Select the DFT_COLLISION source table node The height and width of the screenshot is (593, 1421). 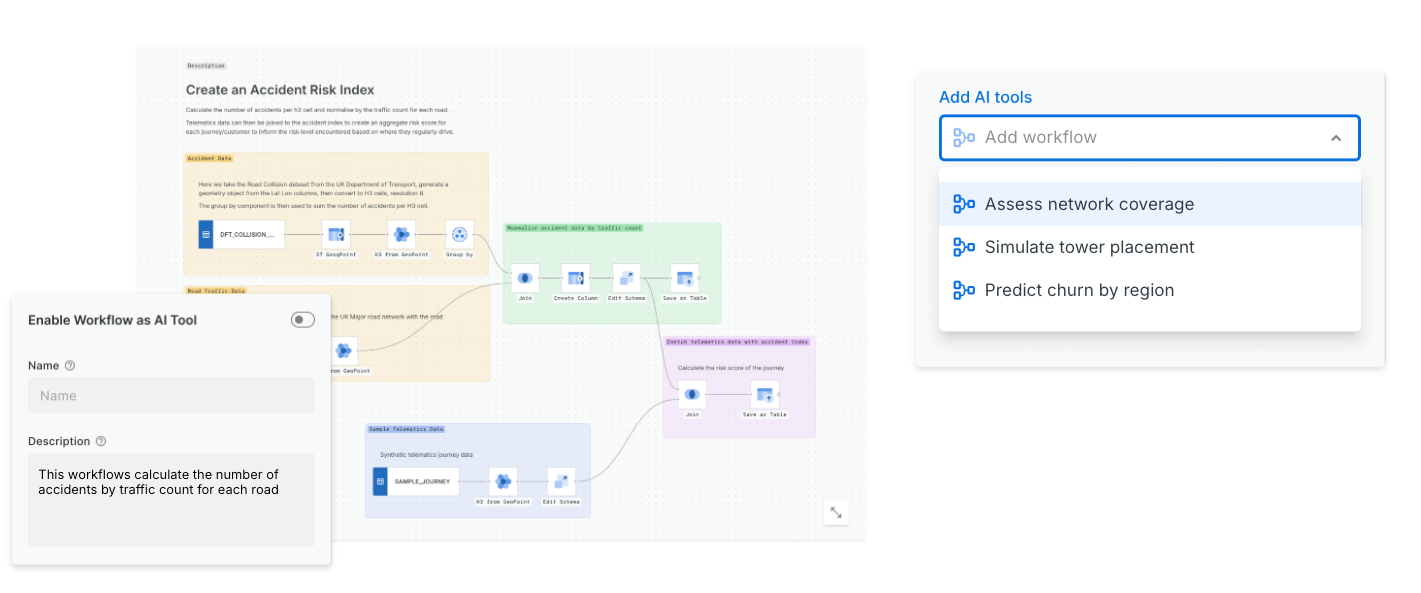(241, 235)
